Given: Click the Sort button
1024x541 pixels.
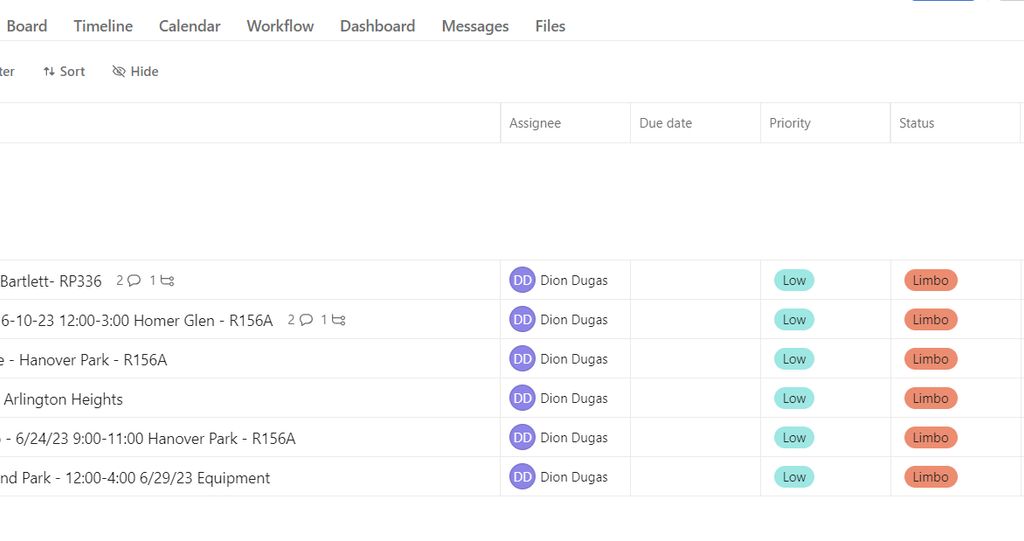Looking at the screenshot, I should (x=64, y=72).
